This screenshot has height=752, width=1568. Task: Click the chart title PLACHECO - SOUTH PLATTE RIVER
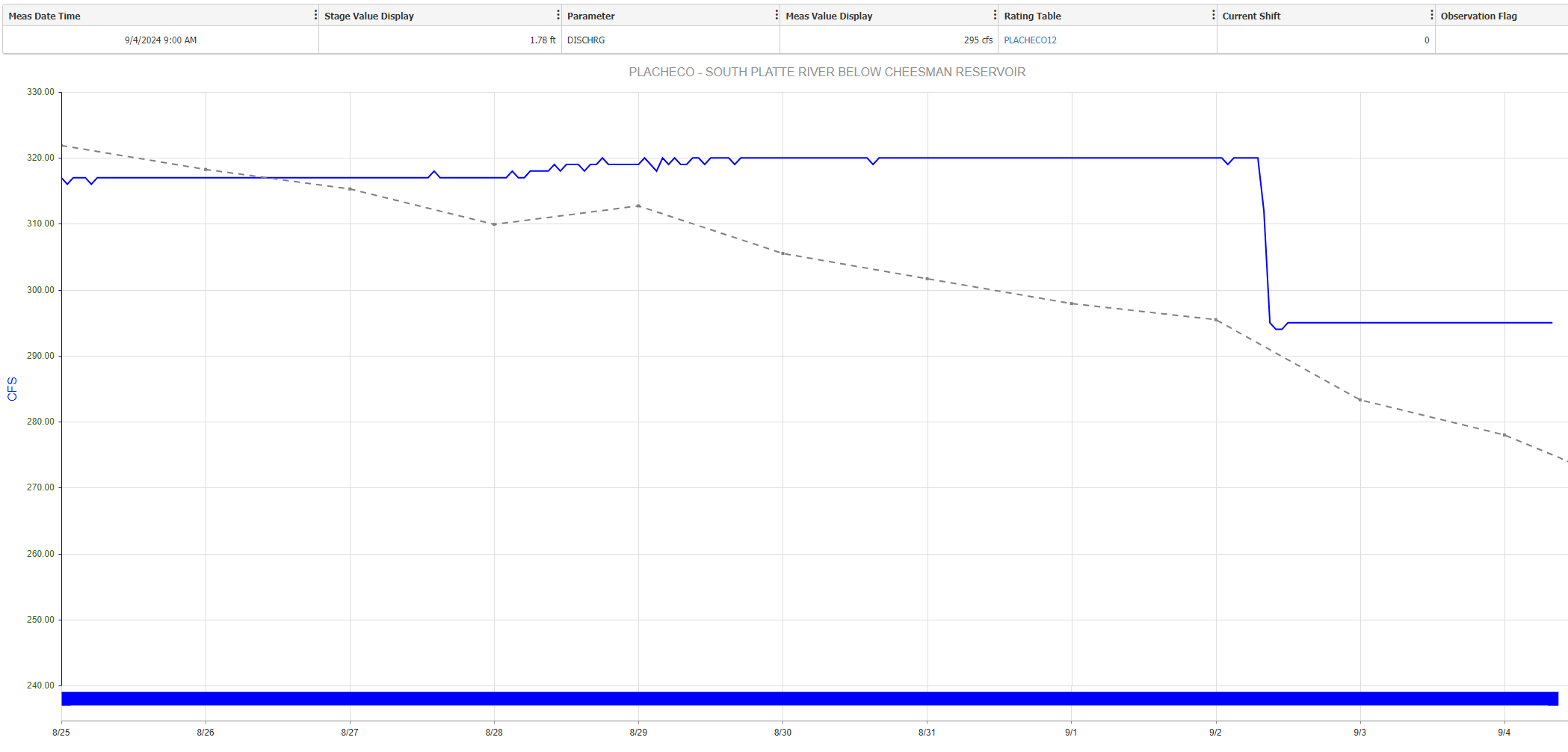[827, 72]
